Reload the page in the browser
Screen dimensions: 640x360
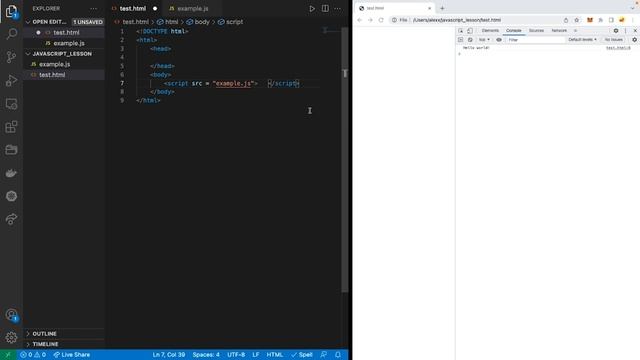[x=381, y=20]
